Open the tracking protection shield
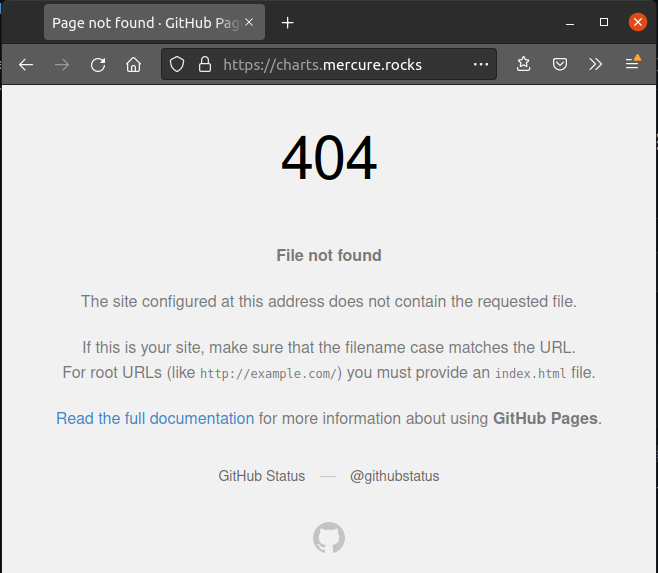 pyautogui.click(x=177, y=65)
